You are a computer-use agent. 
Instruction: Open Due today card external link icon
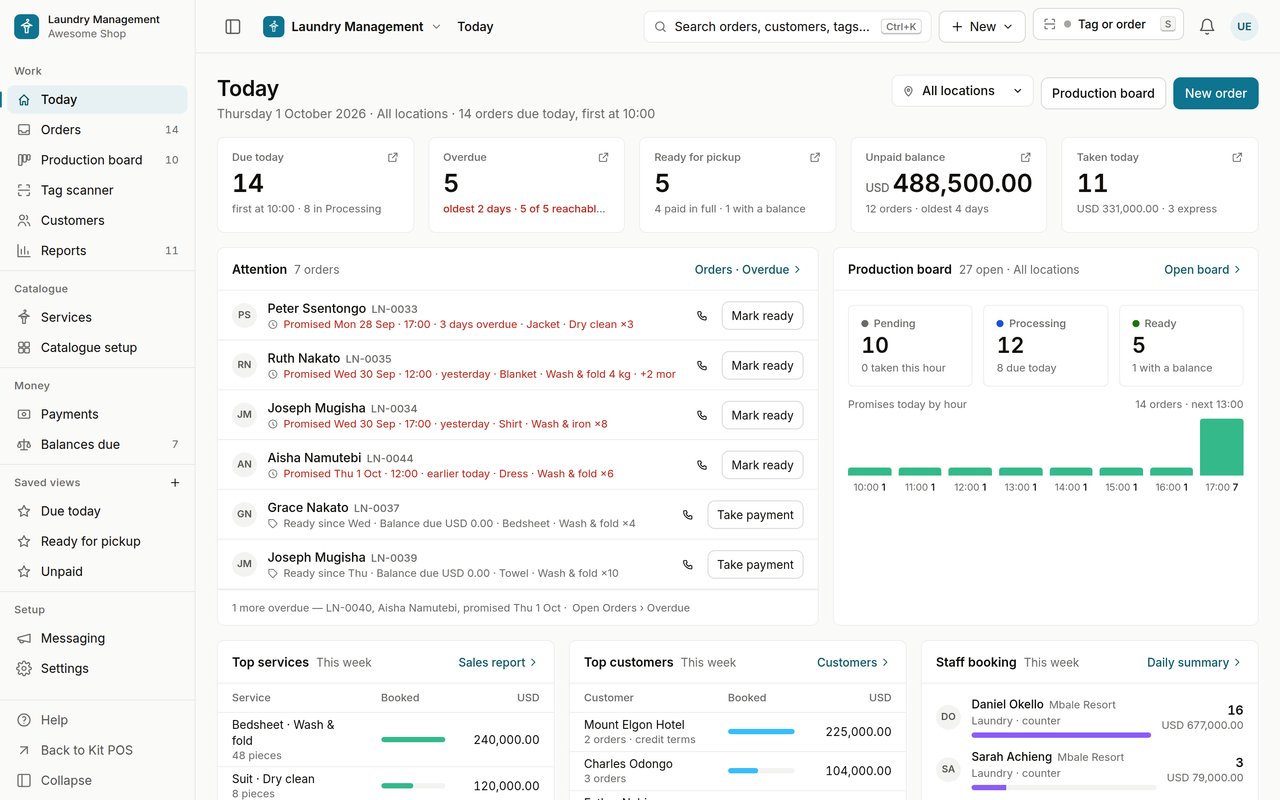(393, 157)
